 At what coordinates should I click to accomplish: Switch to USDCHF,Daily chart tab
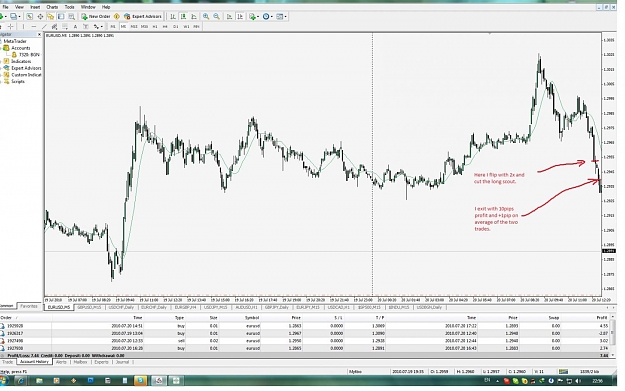pos(122,307)
